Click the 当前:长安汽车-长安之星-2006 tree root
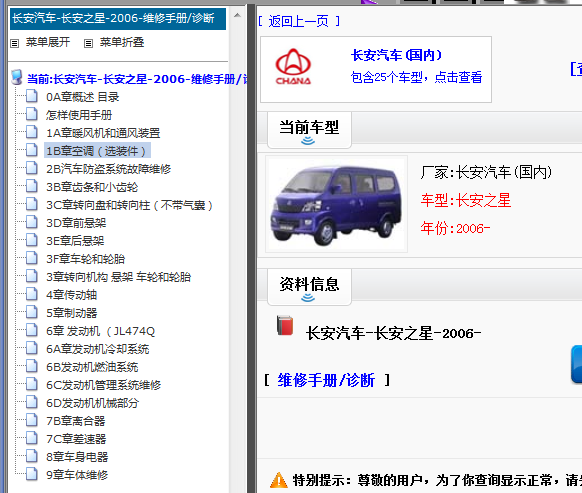Viewport: 582px width, 493px height. coord(137,79)
